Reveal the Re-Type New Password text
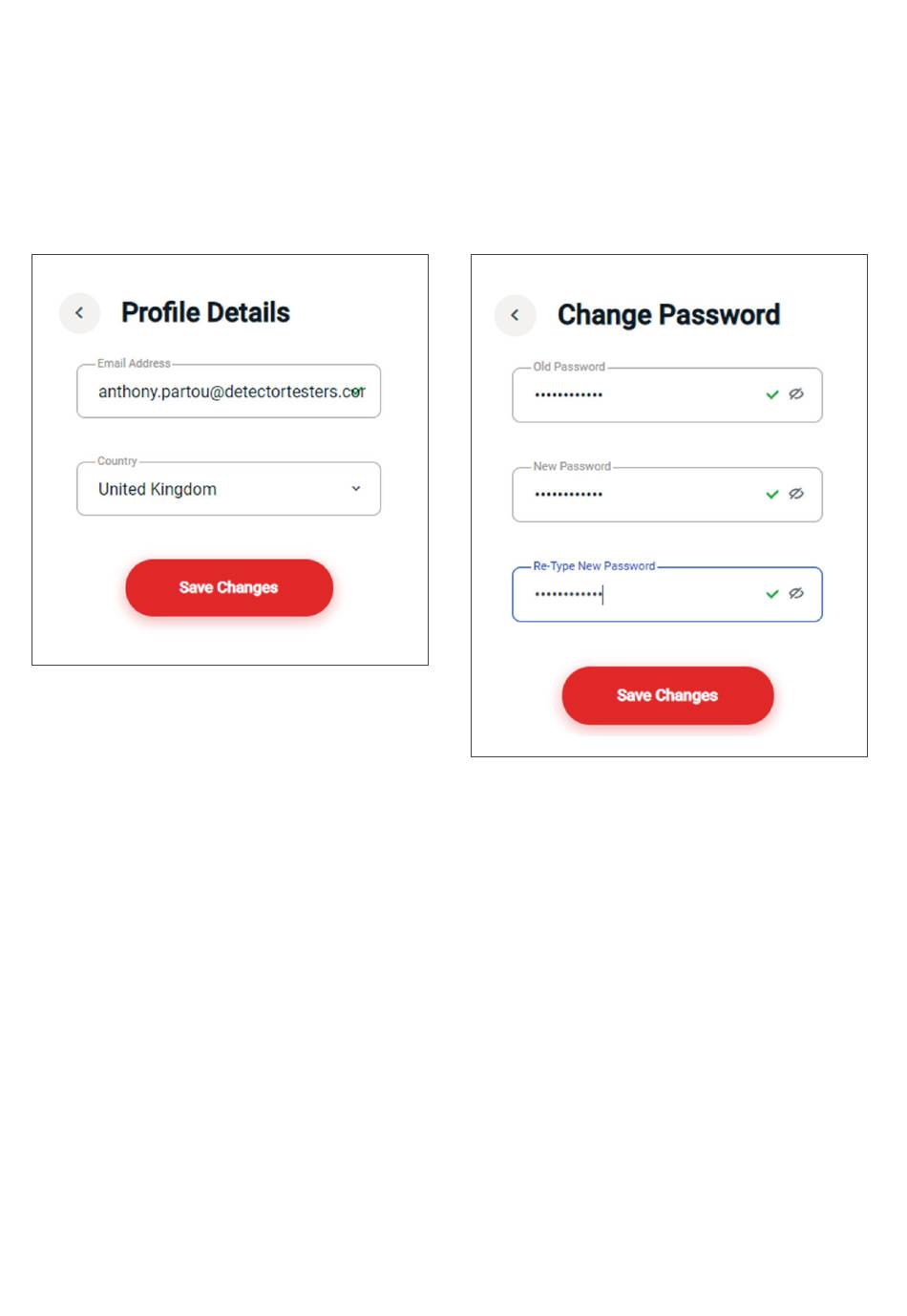 click(x=796, y=594)
